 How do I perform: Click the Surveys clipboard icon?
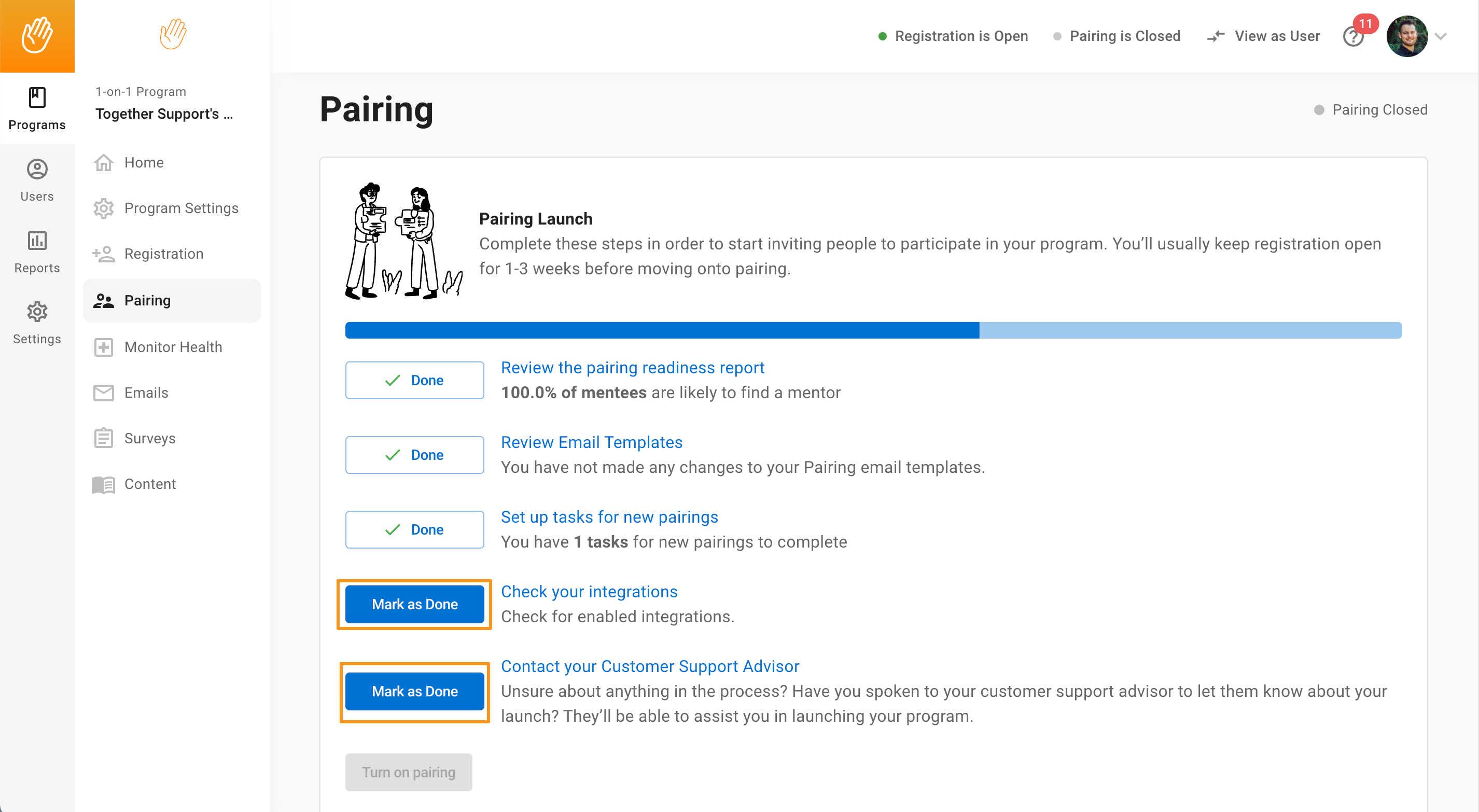tap(104, 438)
